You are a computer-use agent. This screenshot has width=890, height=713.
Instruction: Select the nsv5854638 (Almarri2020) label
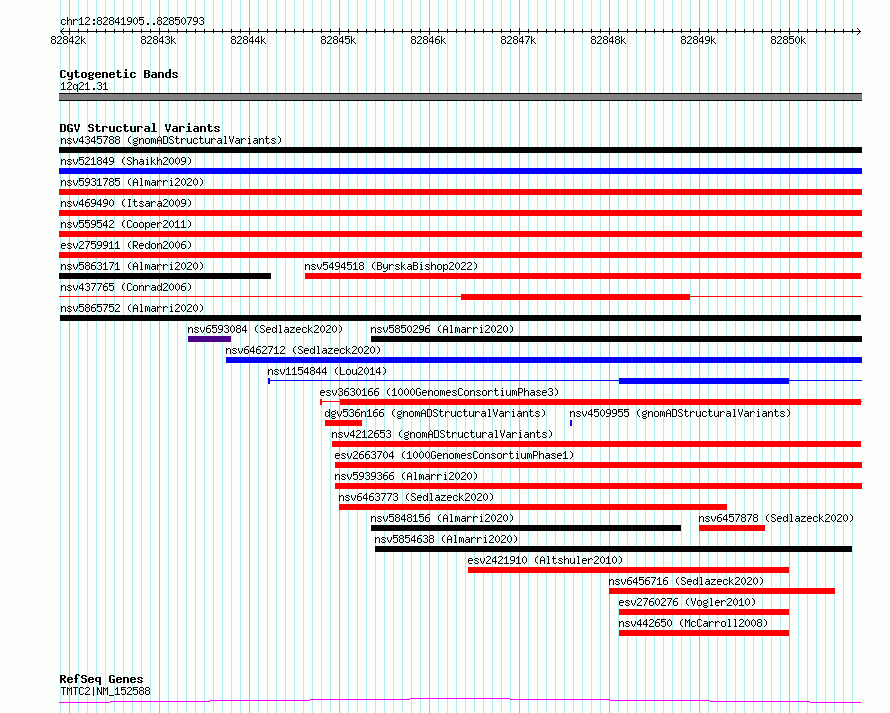coord(446,539)
